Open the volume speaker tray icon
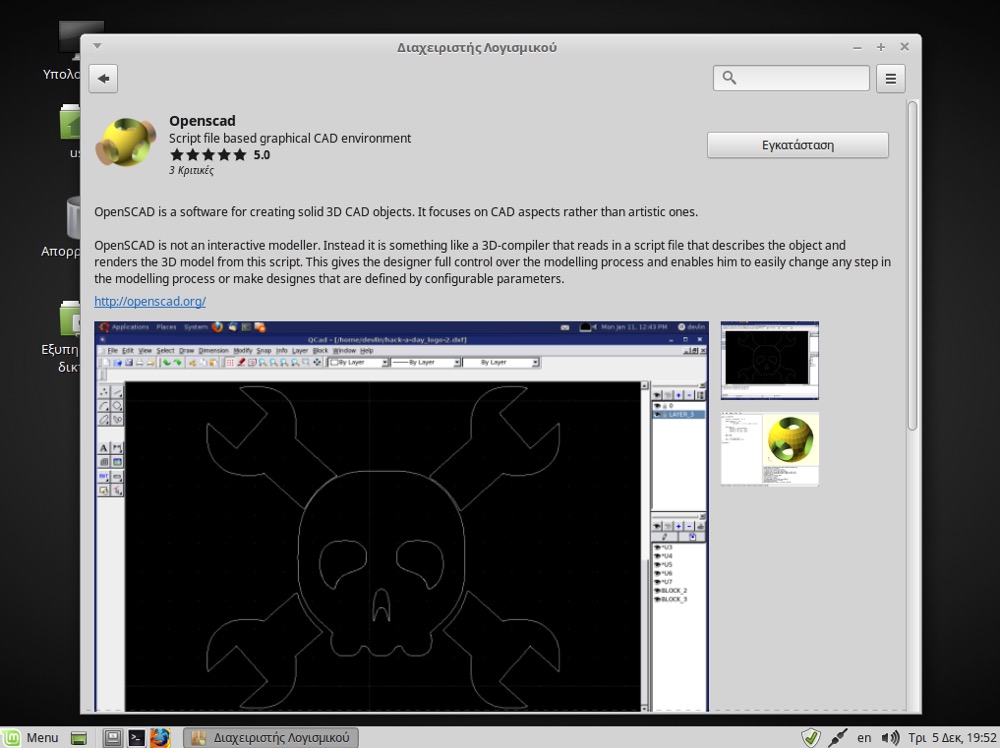This screenshot has width=1000, height=748. click(890, 738)
